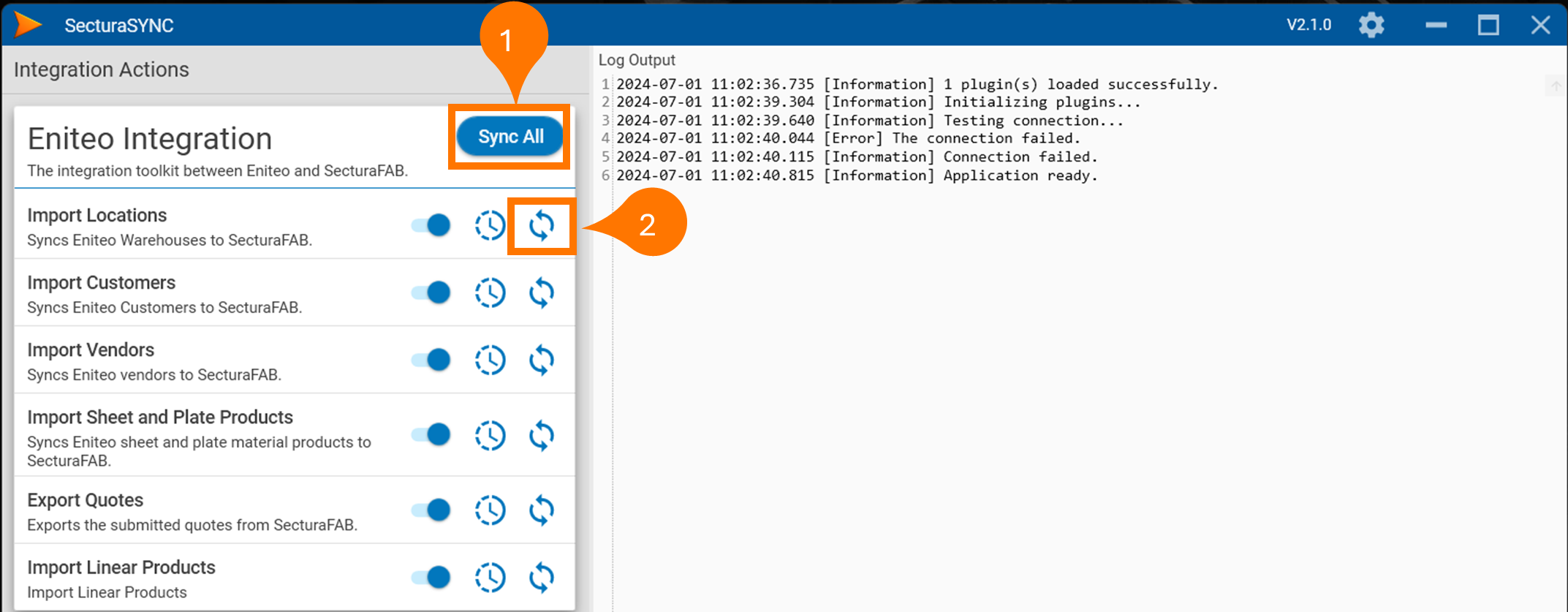
Task: Open schedule clock for Export Quotes
Action: click(490, 510)
